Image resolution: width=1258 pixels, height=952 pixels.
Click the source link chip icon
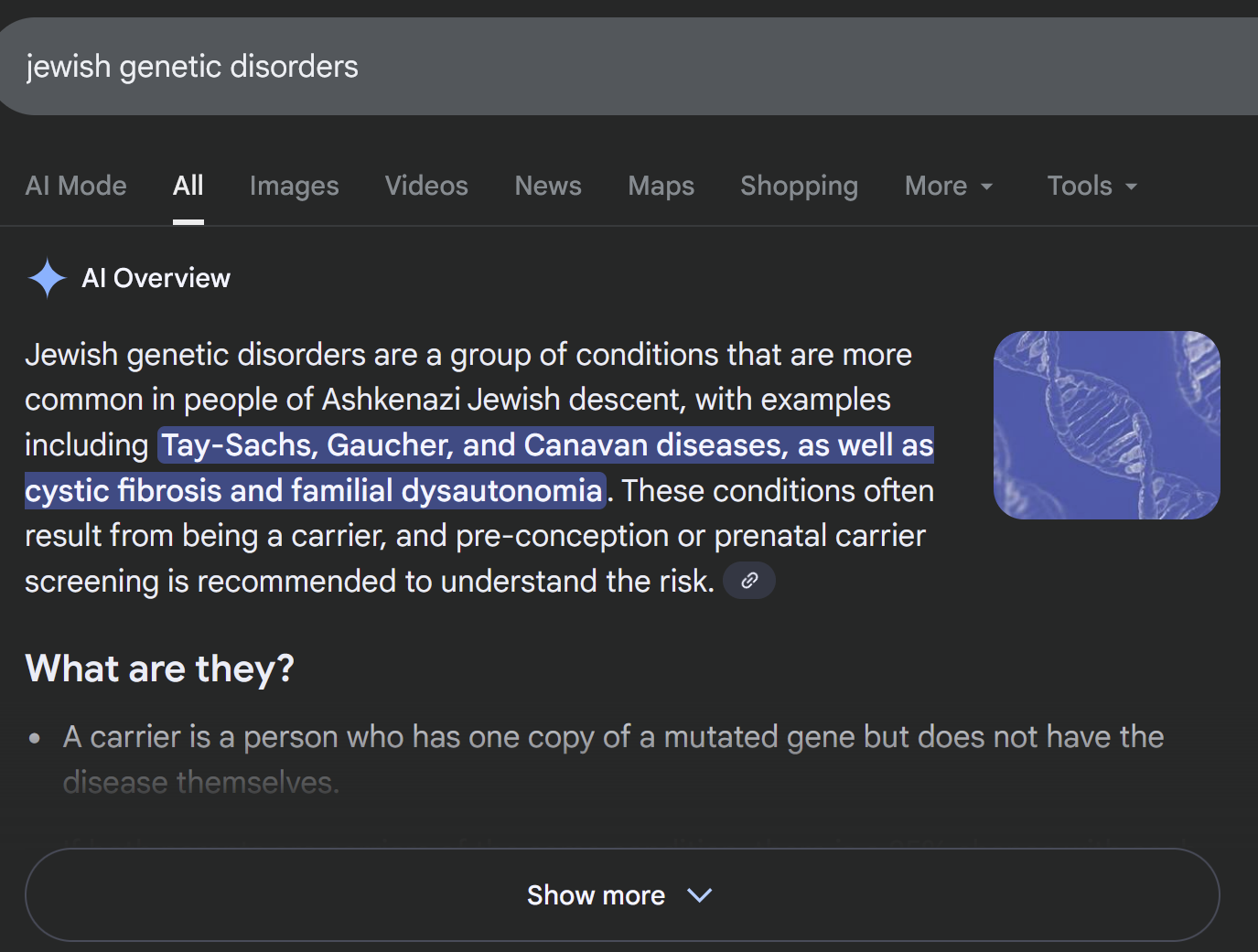748,581
